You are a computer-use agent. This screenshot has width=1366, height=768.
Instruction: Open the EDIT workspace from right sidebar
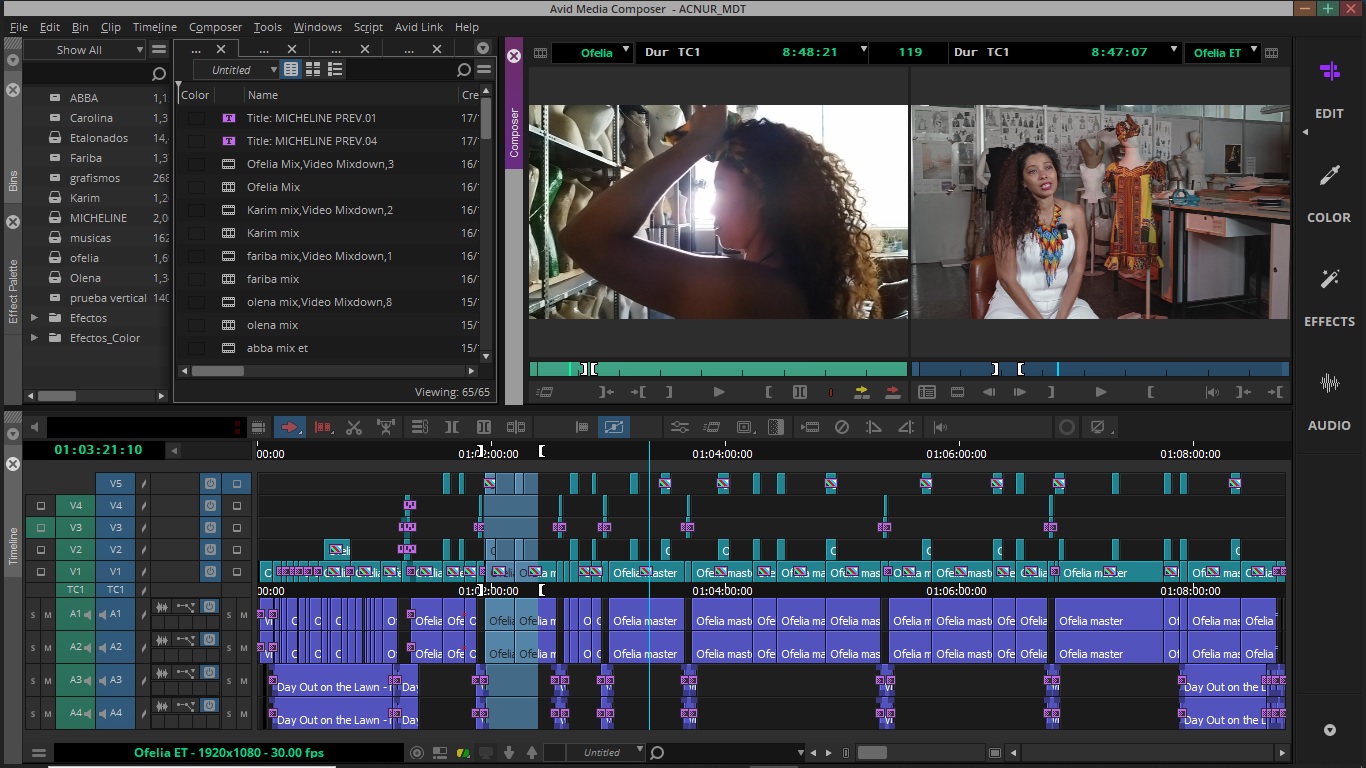[1329, 90]
